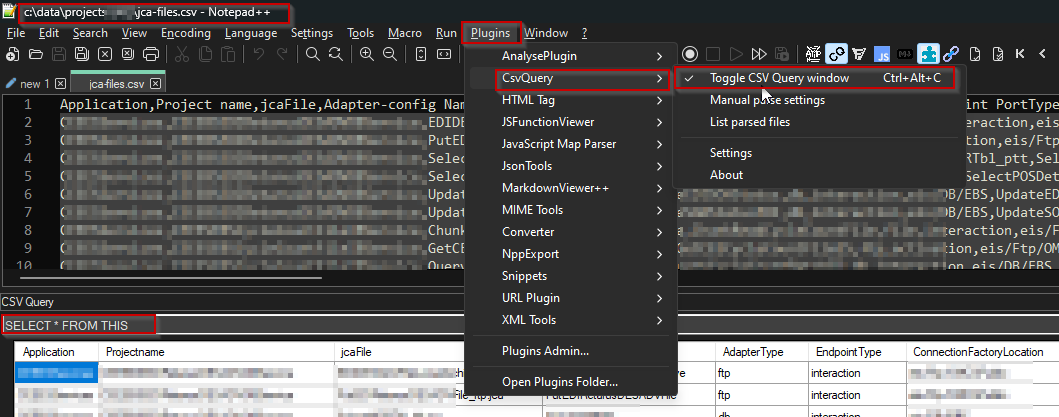Open the Language menu
This screenshot has height=417, width=1059.
pyautogui.click(x=251, y=33)
